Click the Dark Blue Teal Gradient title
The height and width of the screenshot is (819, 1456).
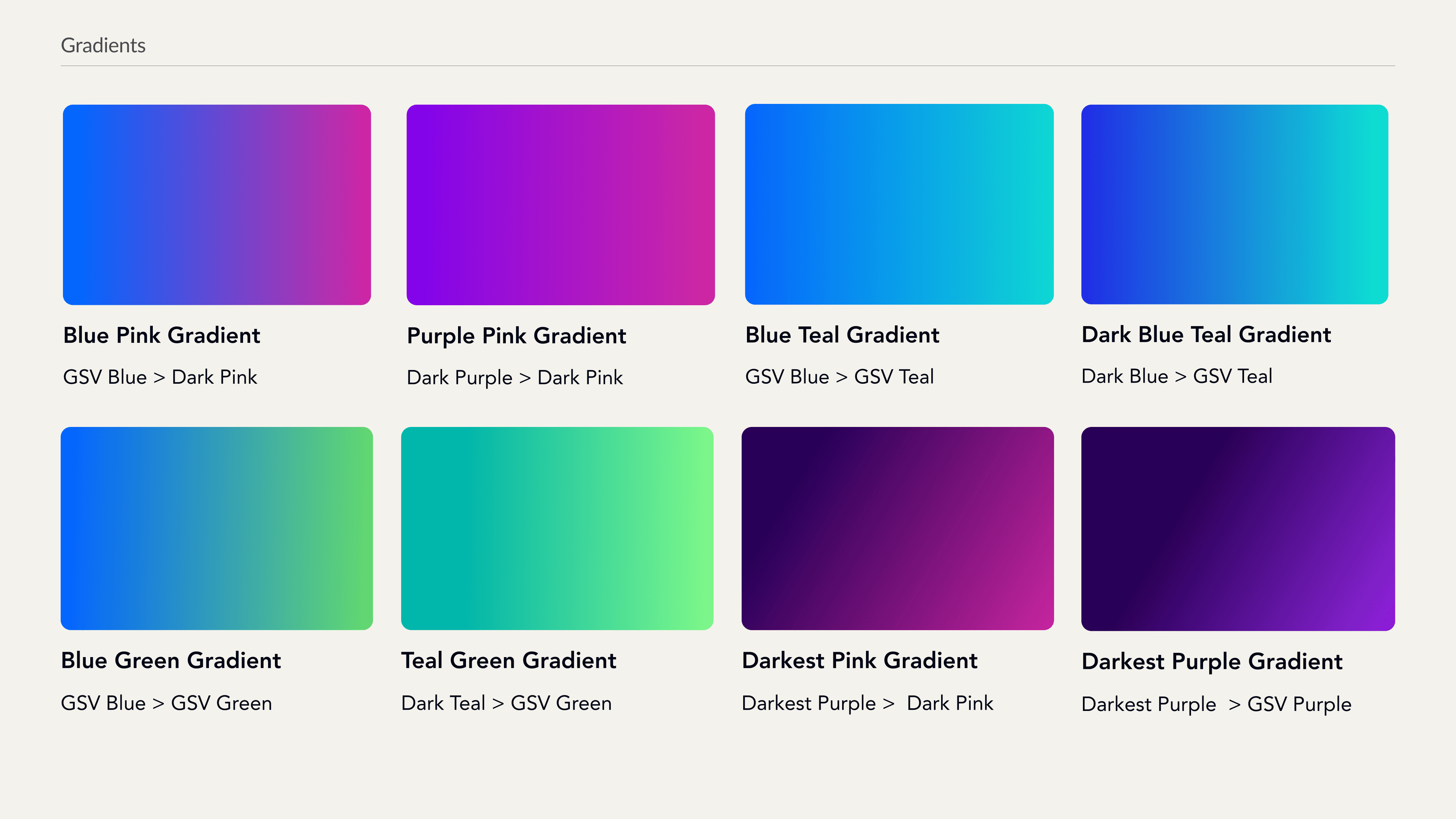1206,334
